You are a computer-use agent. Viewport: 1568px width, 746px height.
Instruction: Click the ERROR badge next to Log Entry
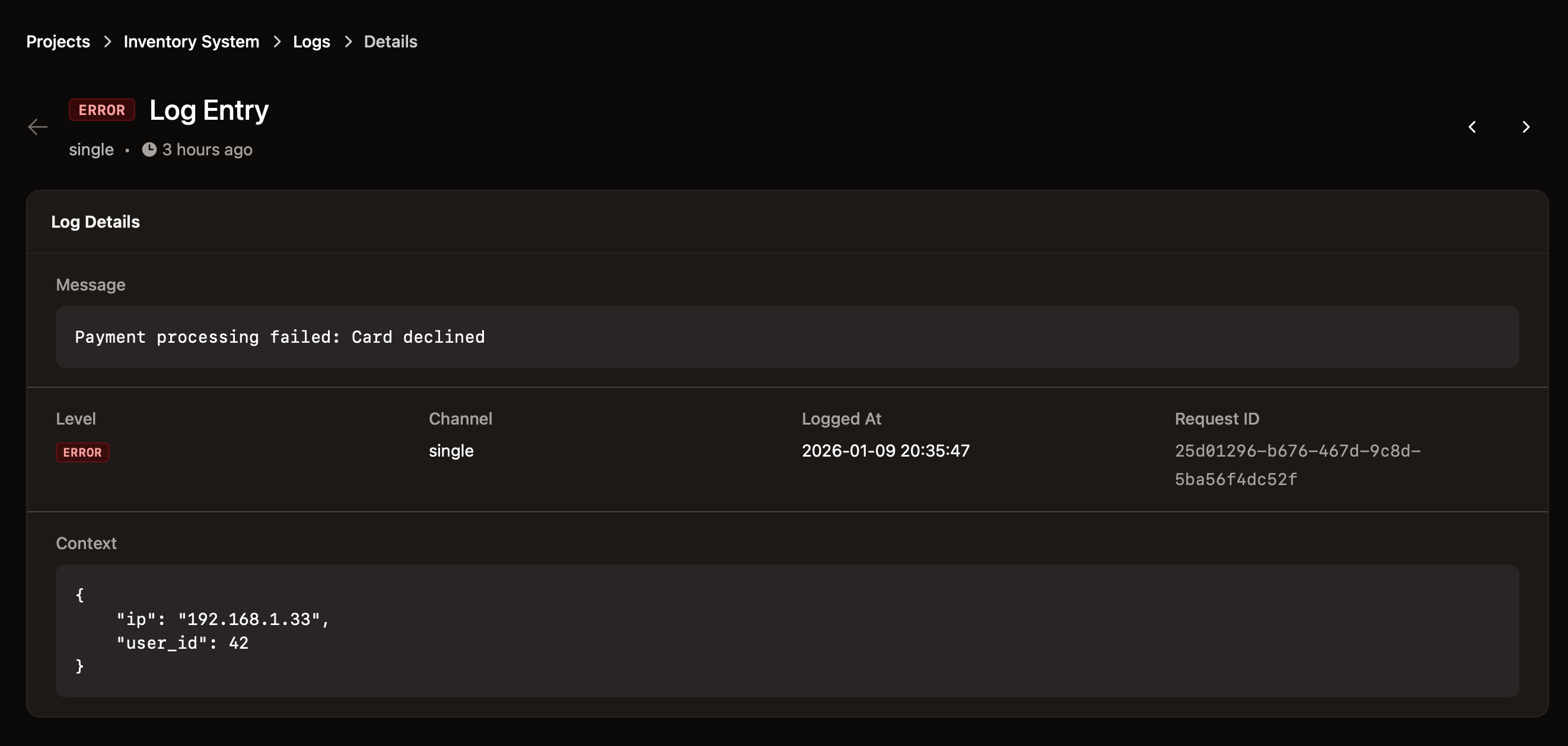tap(101, 110)
